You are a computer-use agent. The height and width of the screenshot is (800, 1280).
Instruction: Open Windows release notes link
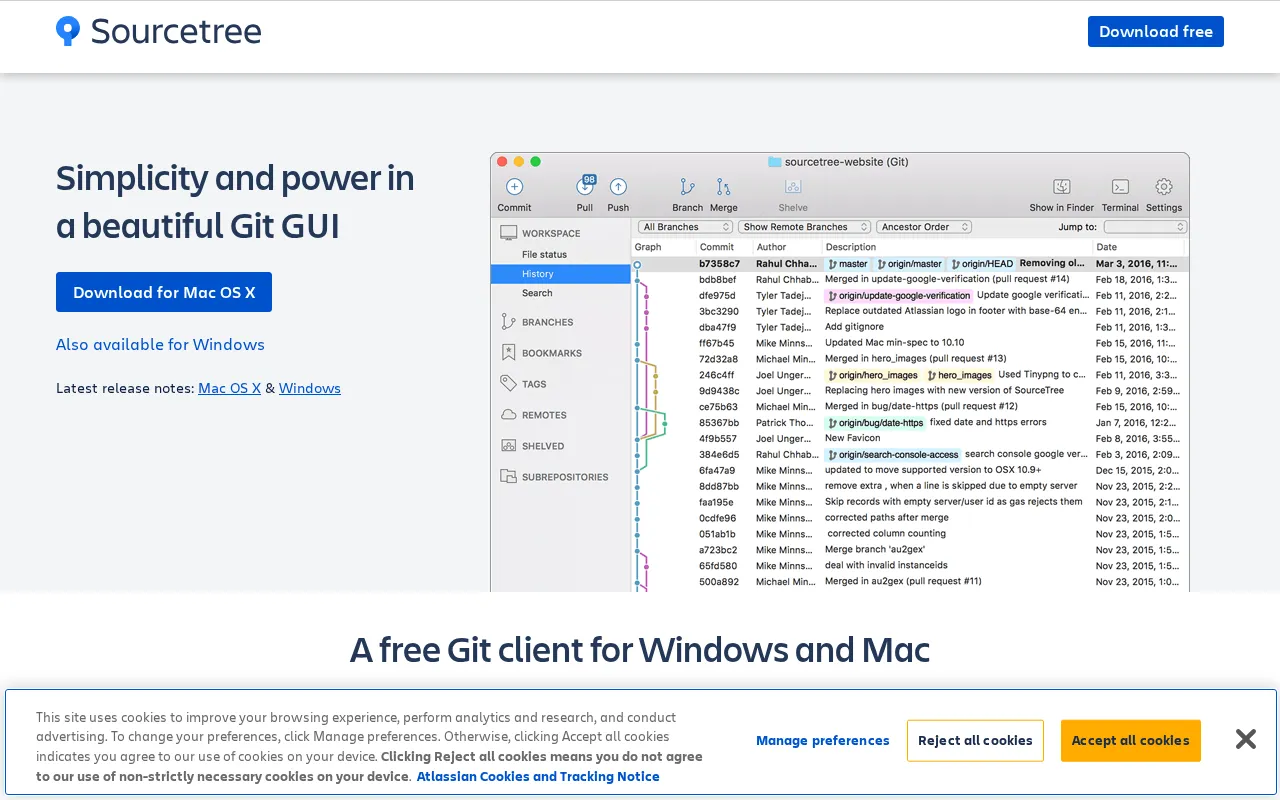pos(310,388)
